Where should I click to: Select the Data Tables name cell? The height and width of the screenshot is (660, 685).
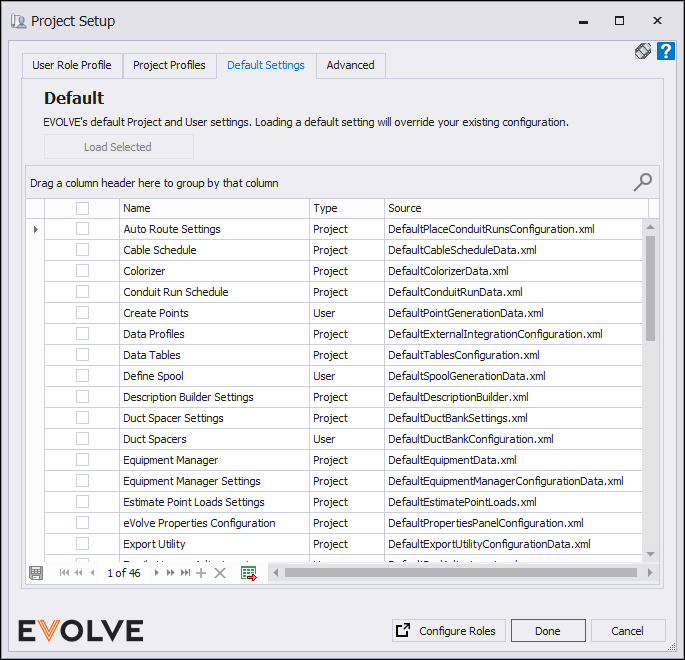(x=214, y=355)
